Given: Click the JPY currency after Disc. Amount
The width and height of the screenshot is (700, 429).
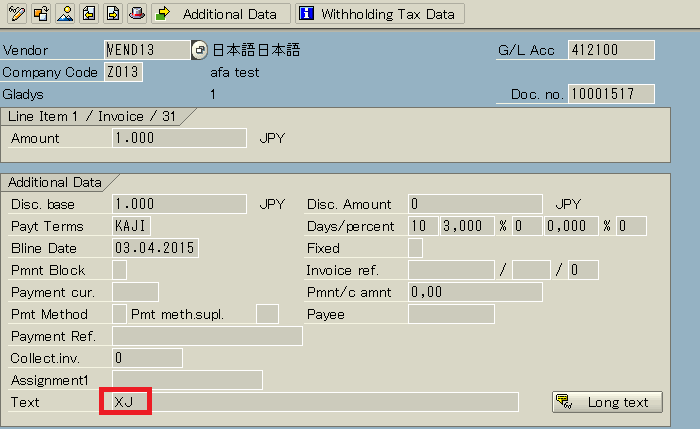Looking at the screenshot, I should tap(568, 204).
